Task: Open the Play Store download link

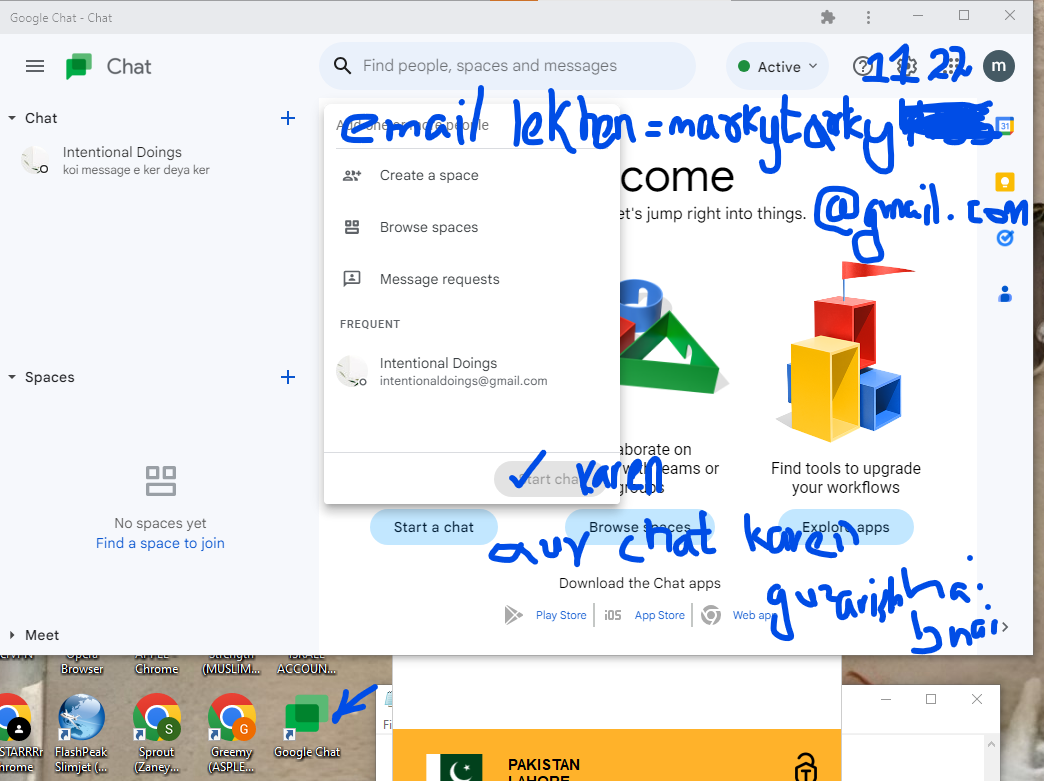Action: [561, 615]
